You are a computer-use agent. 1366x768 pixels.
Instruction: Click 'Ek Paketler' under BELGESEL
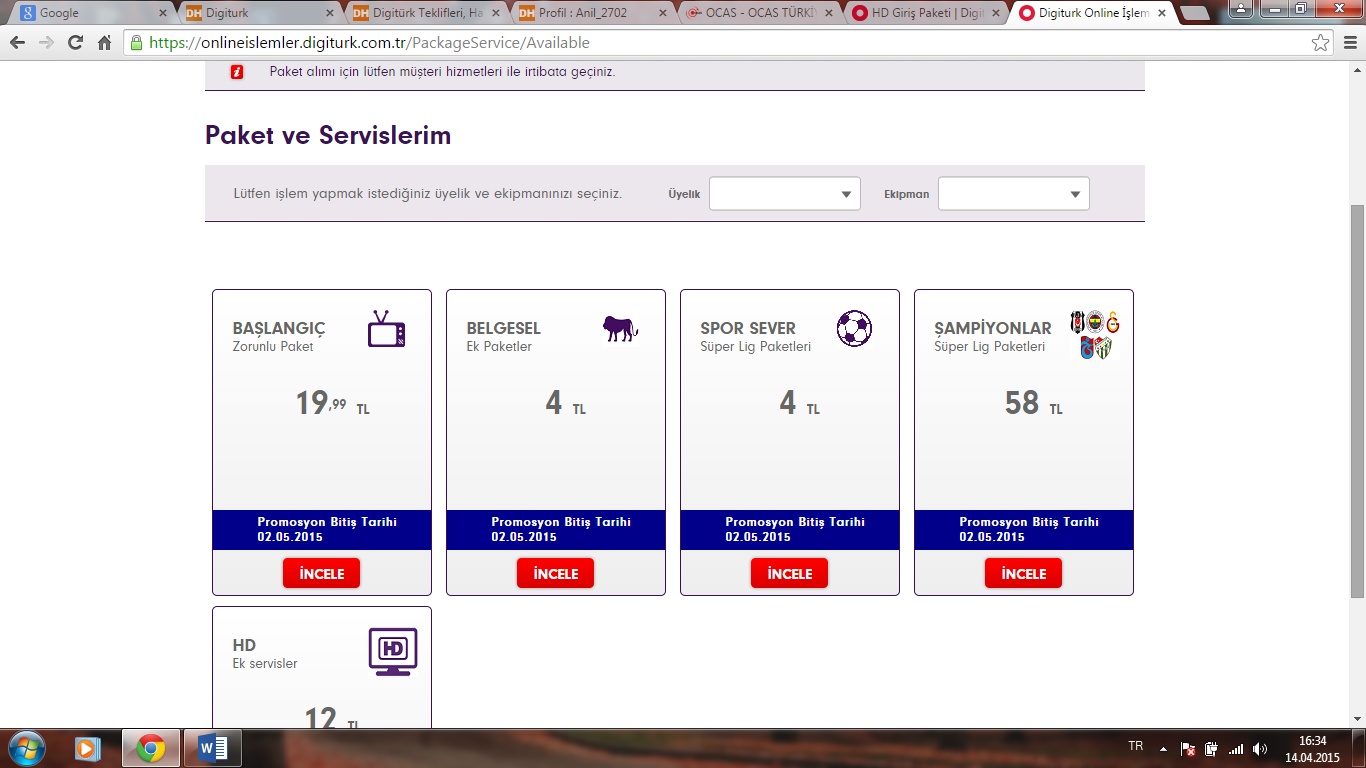click(x=499, y=347)
